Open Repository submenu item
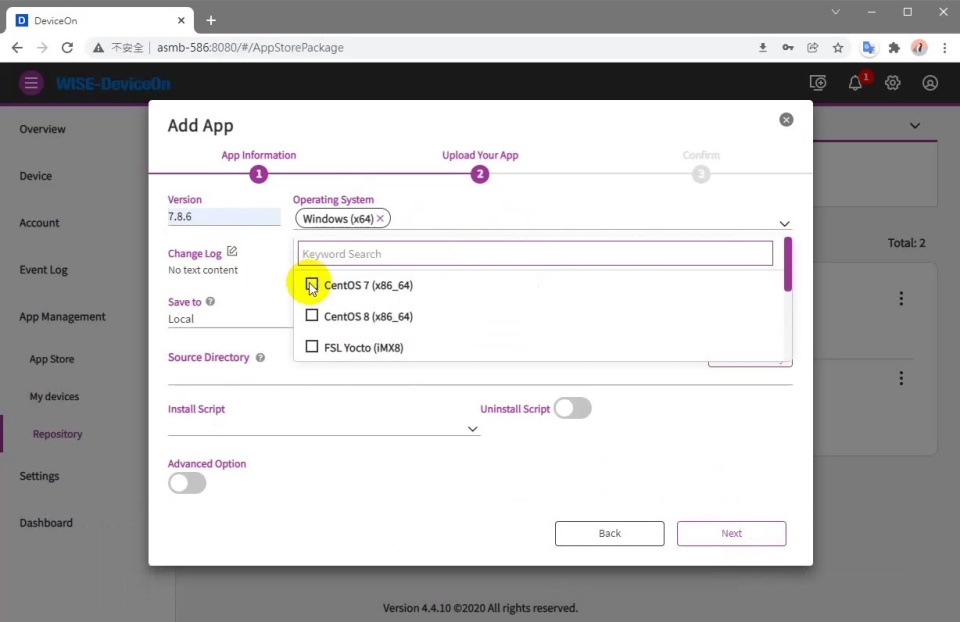Image resolution: width=960 pixels, height=622 pixels. pos(58,434)
